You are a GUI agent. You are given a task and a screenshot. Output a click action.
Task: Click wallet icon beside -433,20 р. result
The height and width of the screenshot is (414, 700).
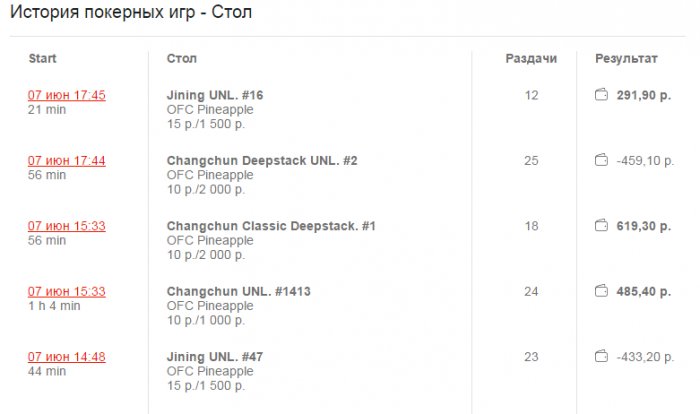601,356
